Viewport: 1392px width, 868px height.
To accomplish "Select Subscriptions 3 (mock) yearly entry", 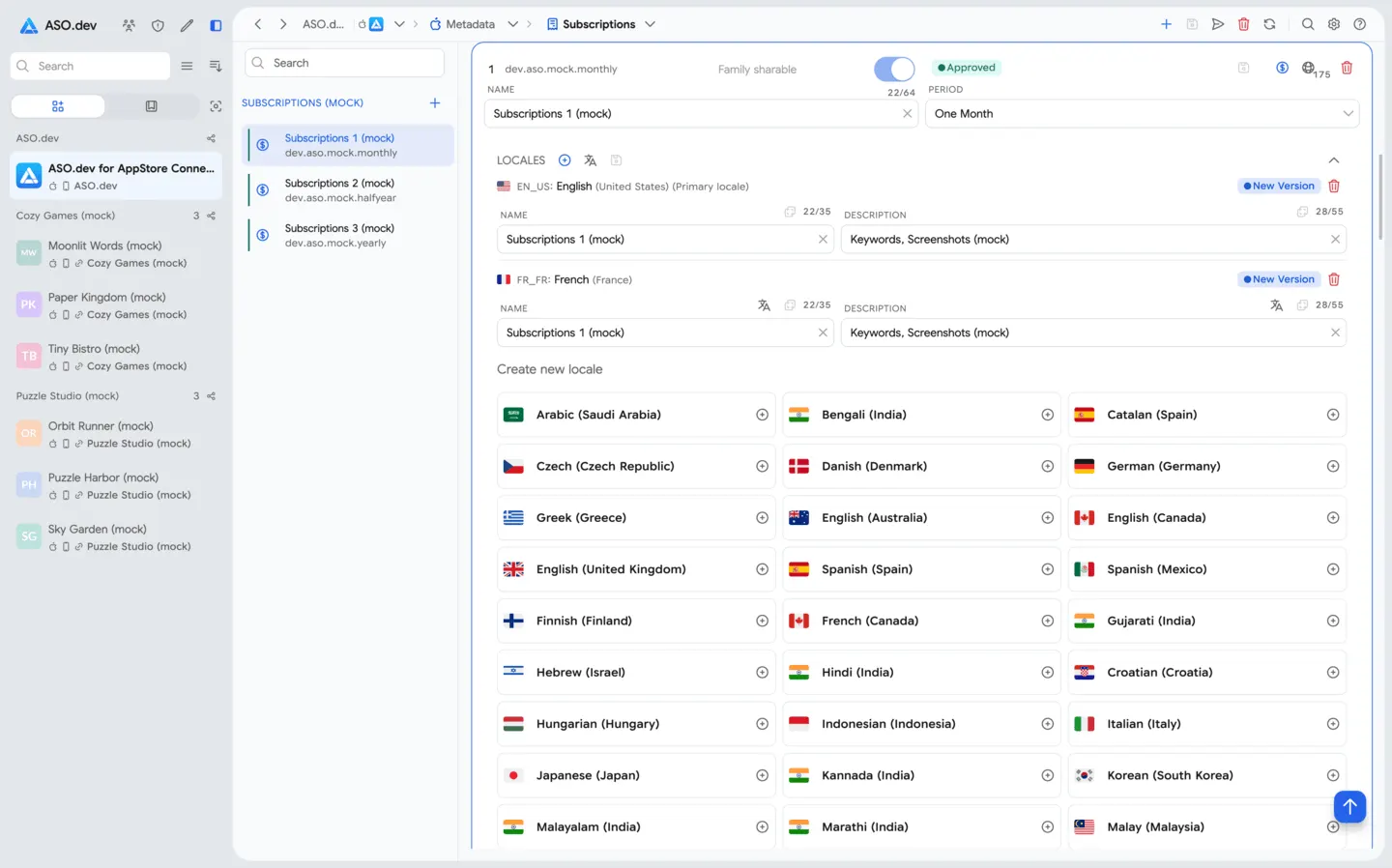I will point(350,236).
